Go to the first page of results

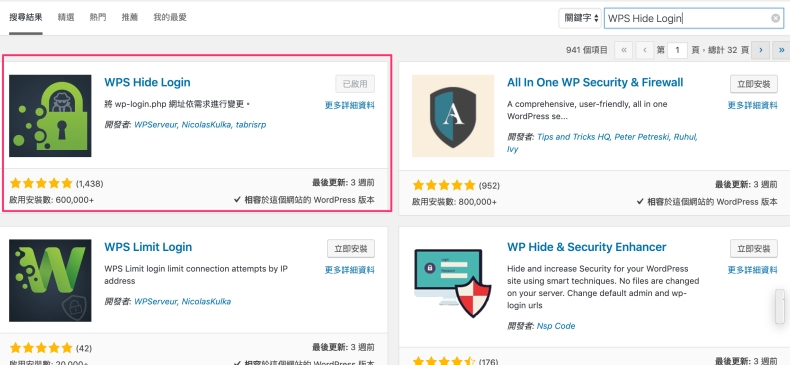(624, 50)
